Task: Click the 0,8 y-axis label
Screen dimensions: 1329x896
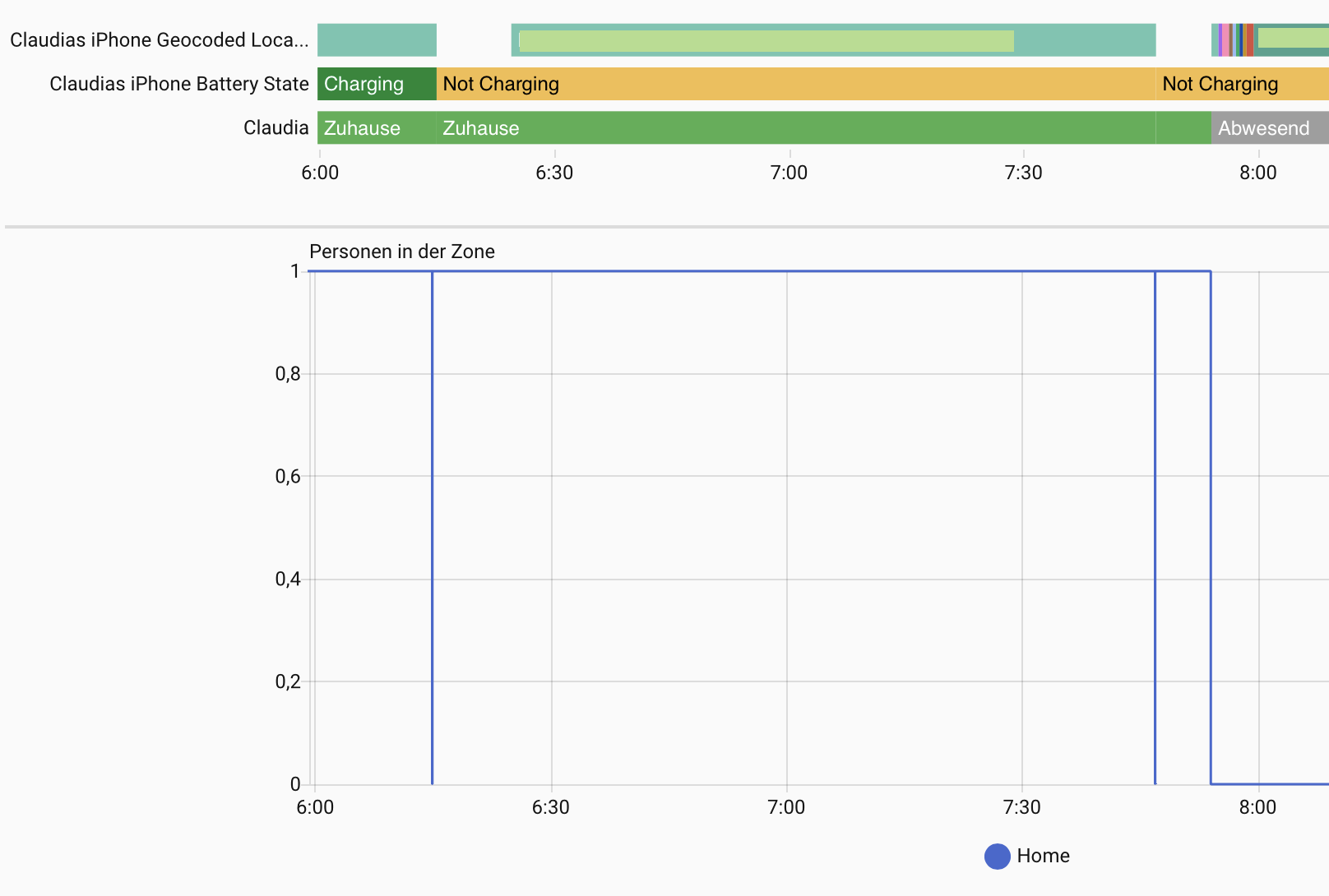Action: 288,374
